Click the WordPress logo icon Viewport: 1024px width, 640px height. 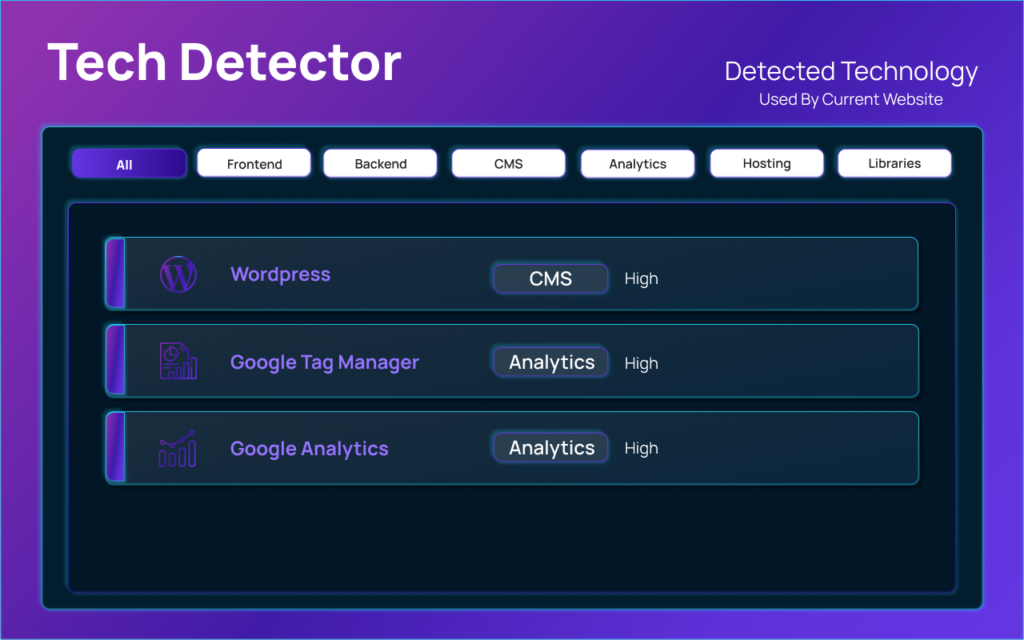178,275
